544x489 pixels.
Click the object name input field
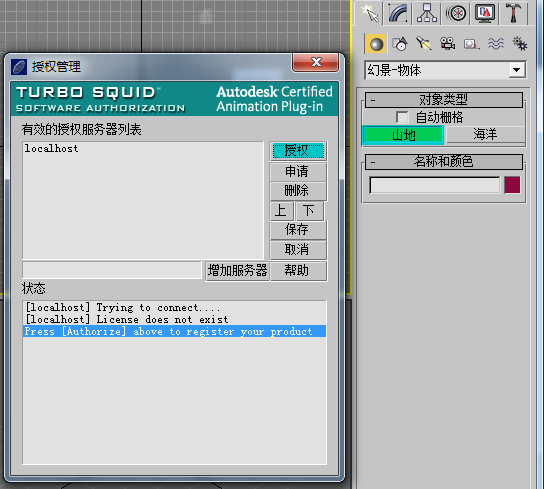click(x=435, y=185)
